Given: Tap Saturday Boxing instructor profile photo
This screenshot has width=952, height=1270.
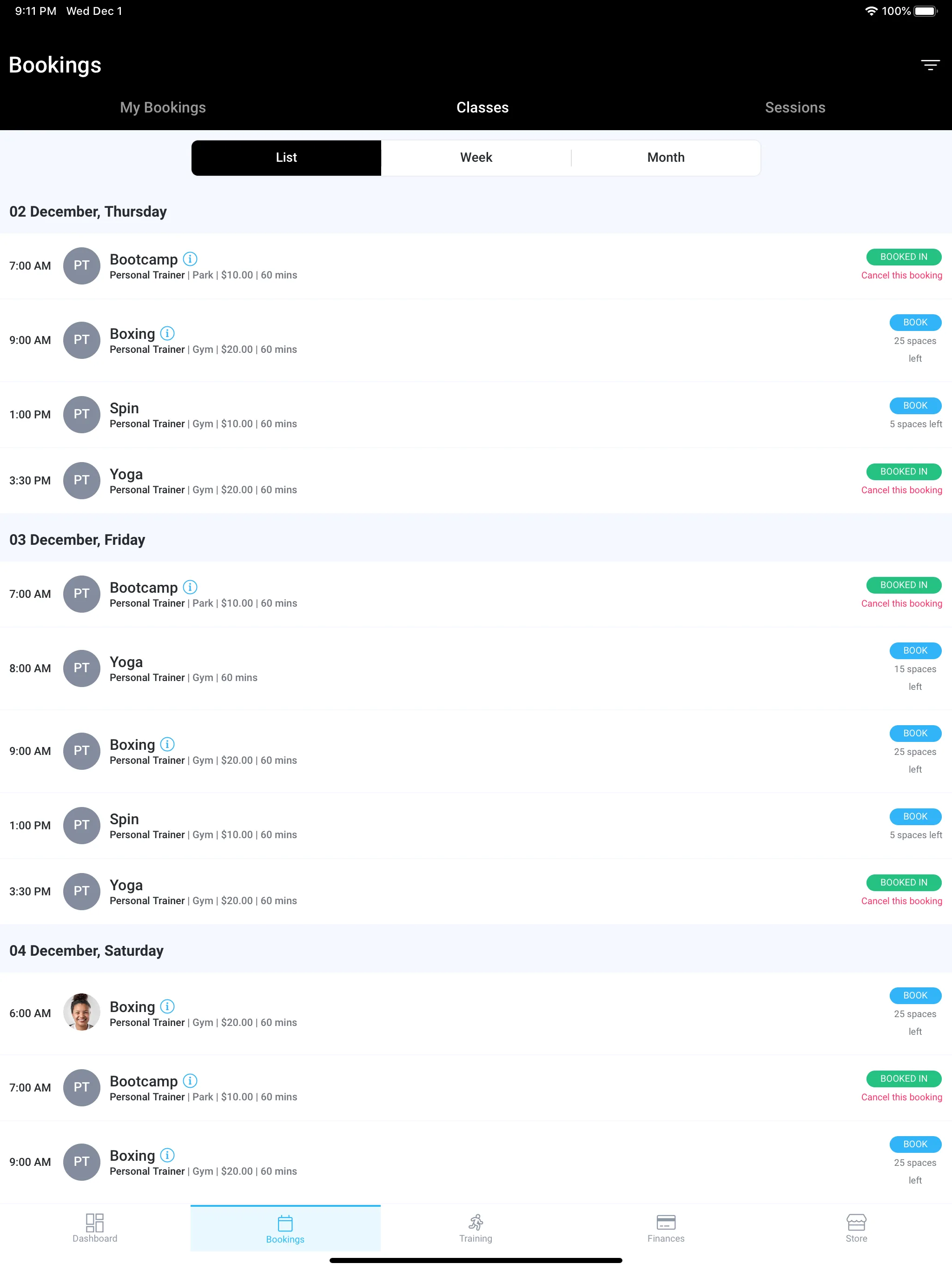Looking at the screenshot, I should coord(80,1011).
